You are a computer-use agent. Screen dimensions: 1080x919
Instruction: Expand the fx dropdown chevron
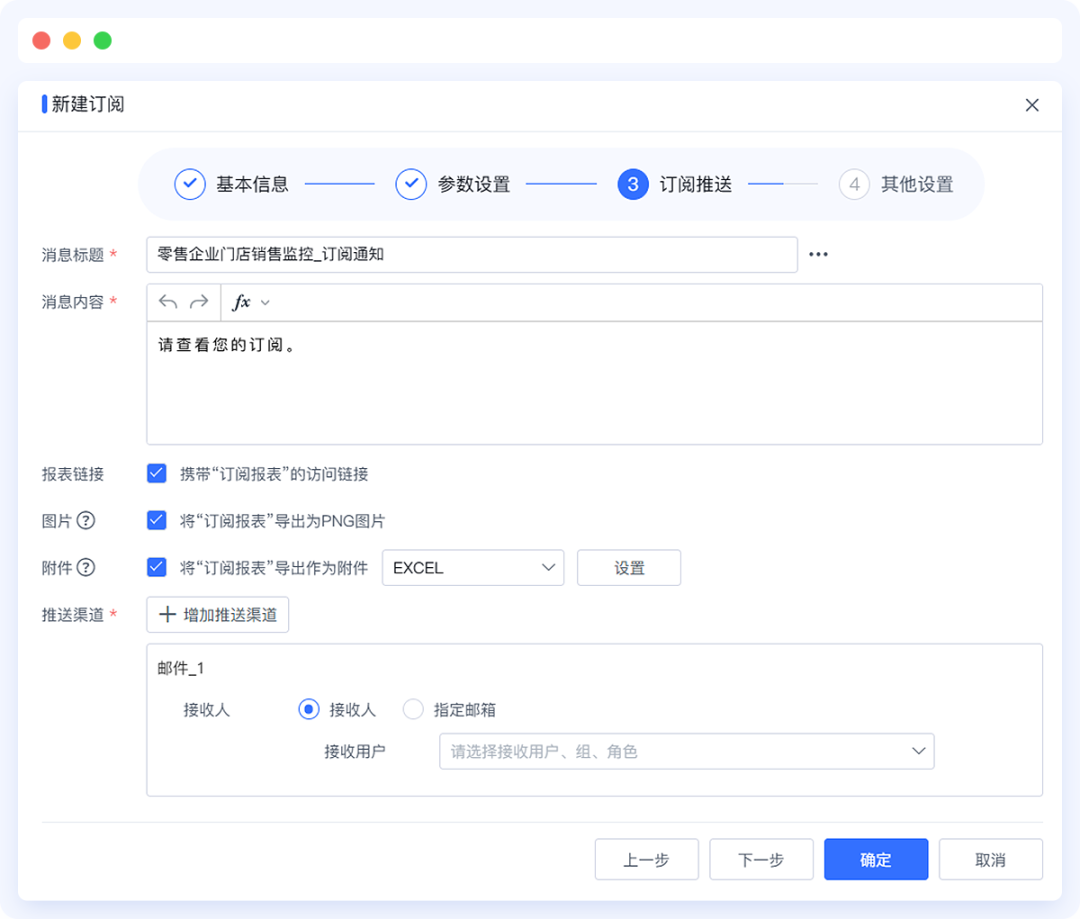click(265, 302)
